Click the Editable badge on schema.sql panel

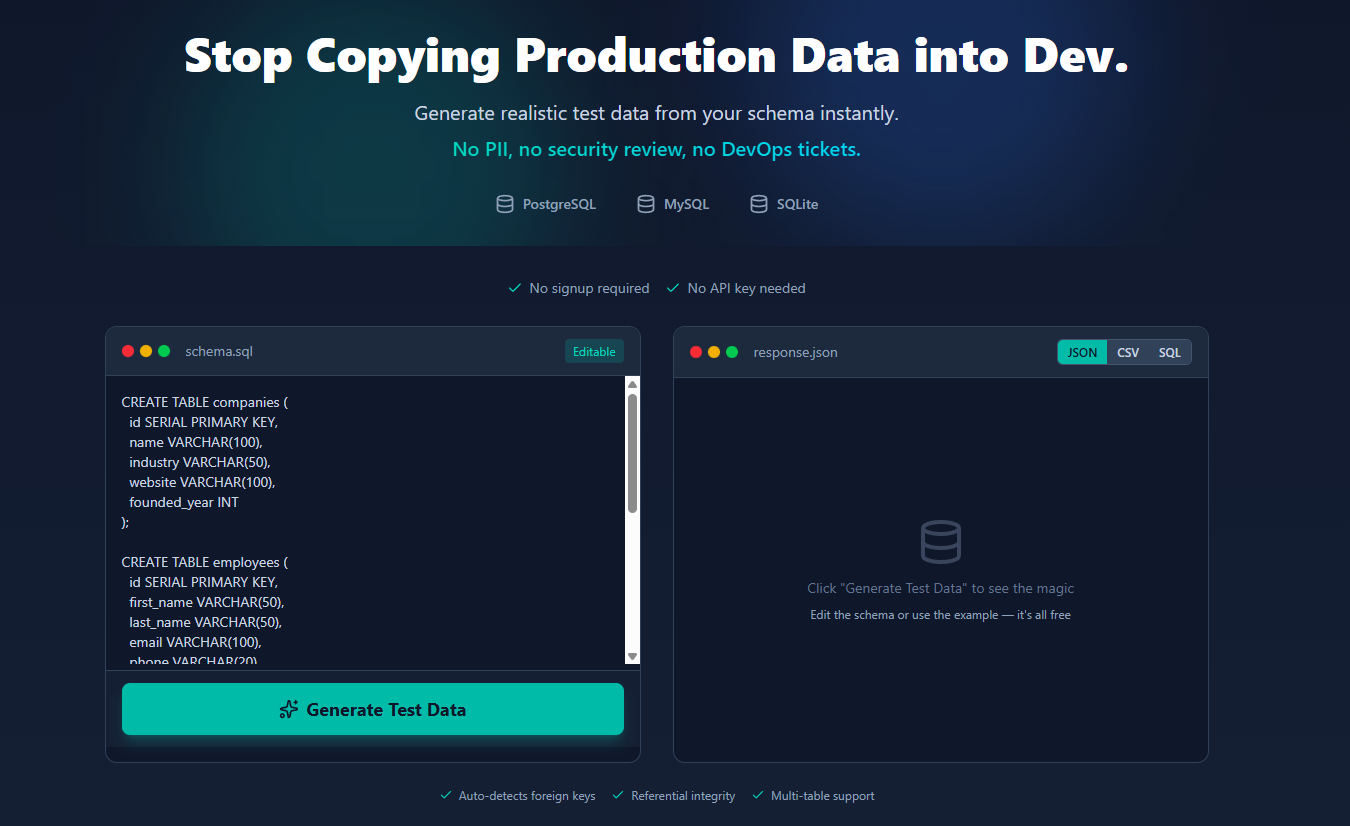click(594, 351)
